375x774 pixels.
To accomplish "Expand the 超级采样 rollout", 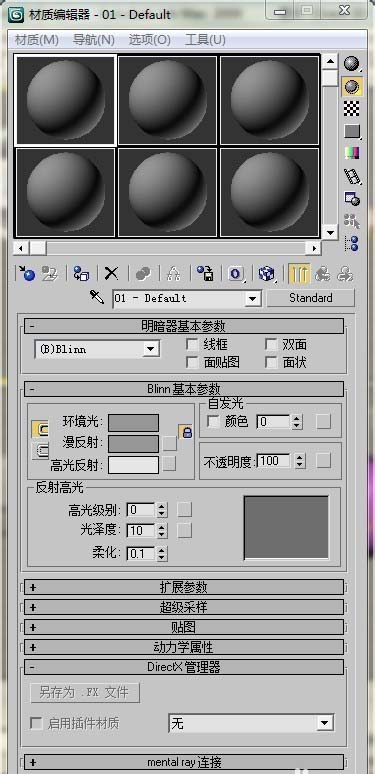I will pyautogui.click(x=184, y=607).
